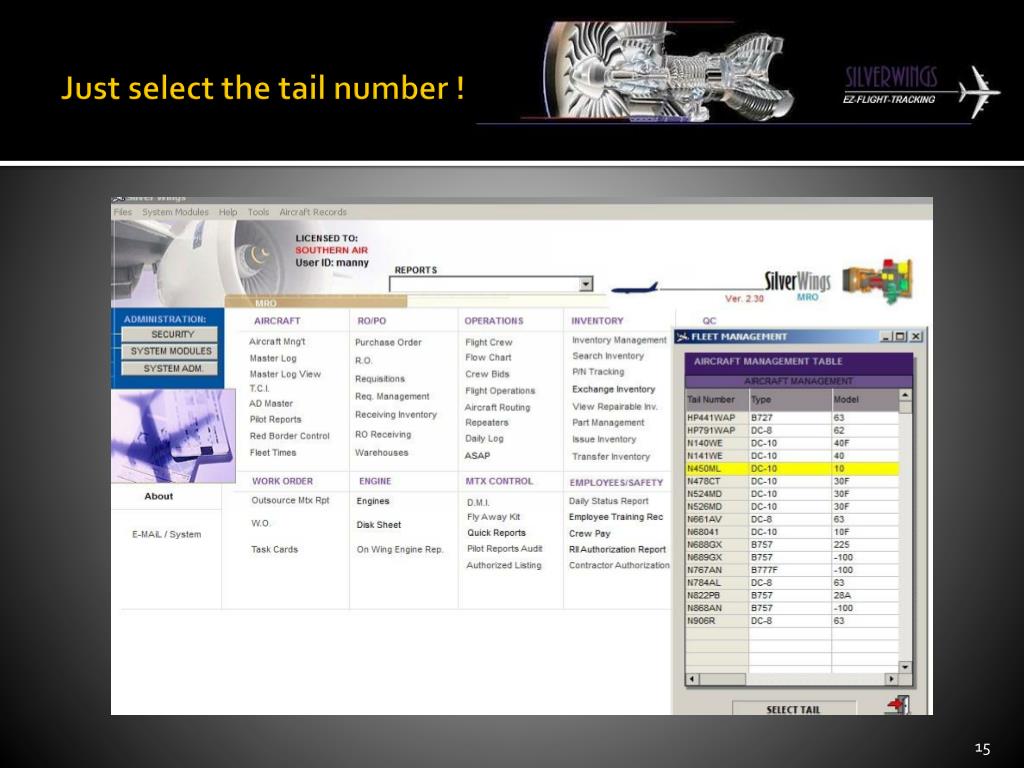Open E-MAIL / System
This screenshot has height=768, width=1024.
coord(167,534)
